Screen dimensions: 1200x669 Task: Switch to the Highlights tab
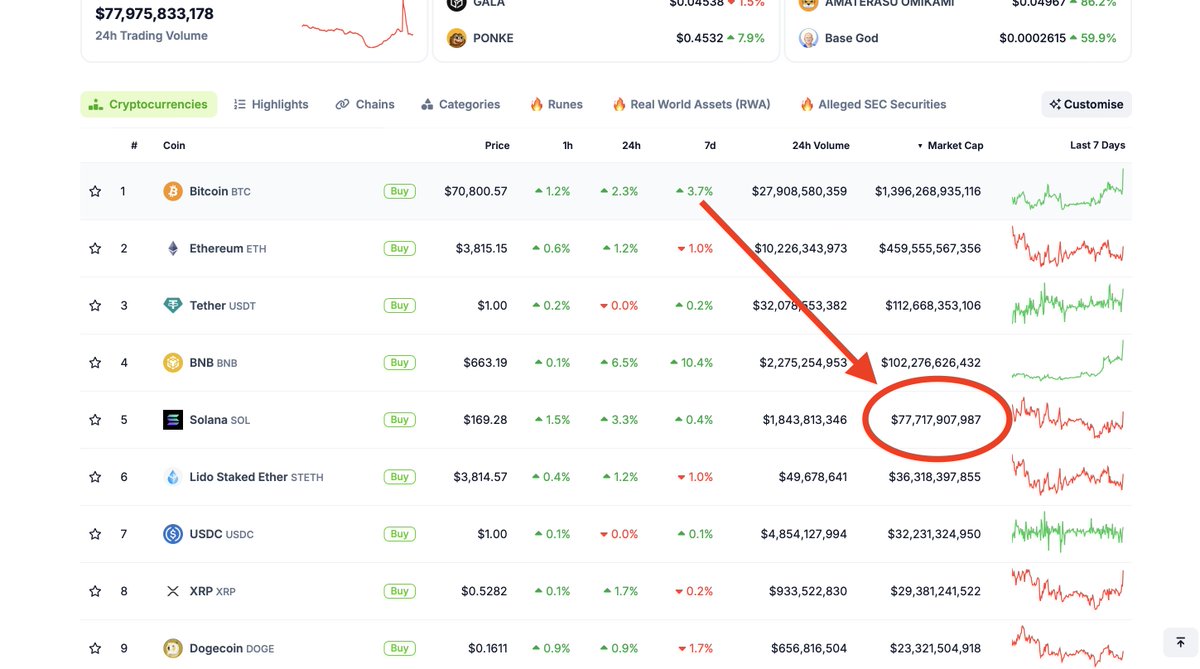[x=271, y=103]
